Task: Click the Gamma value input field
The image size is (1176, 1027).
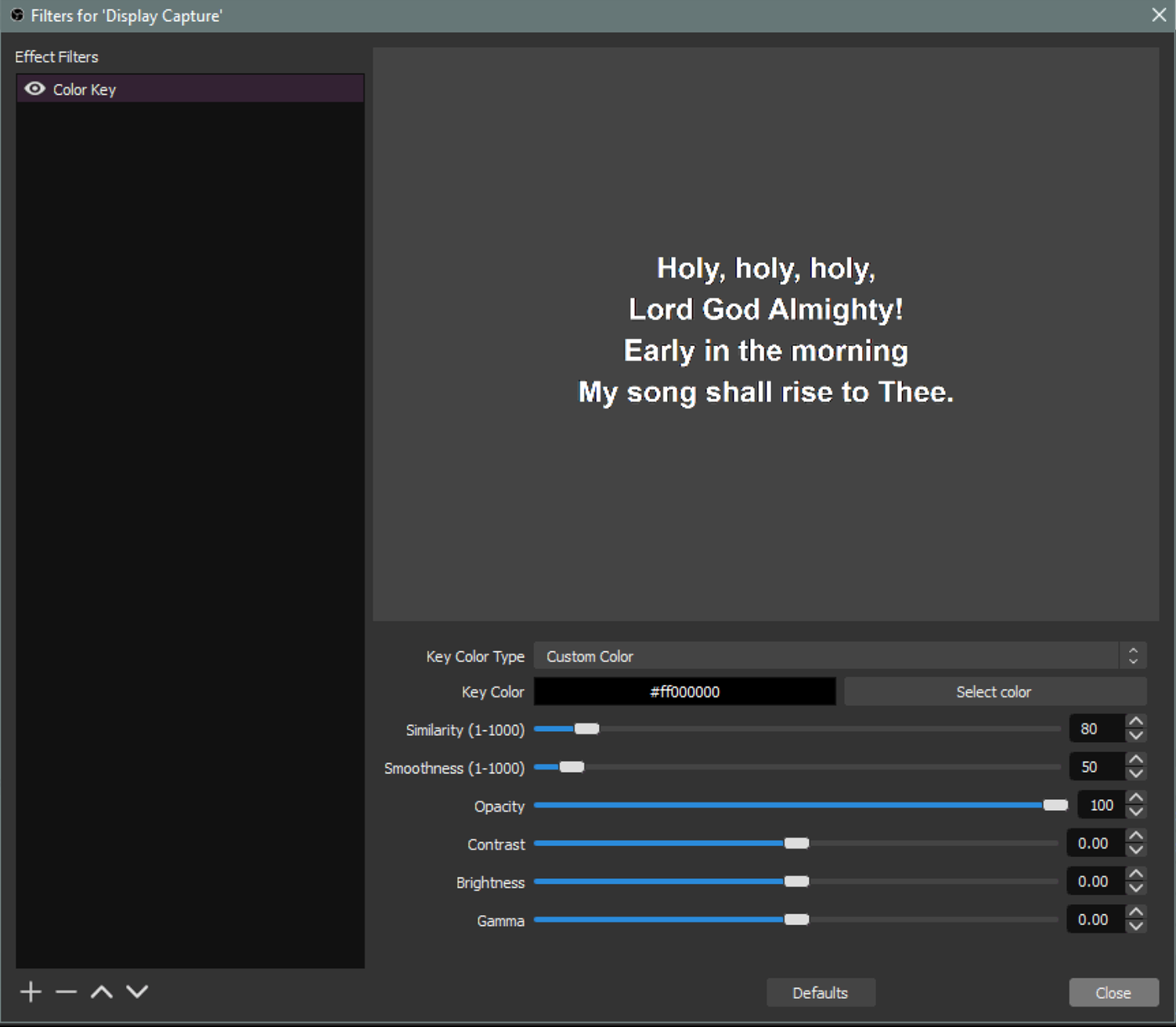Action: (x=1094, y=920)
